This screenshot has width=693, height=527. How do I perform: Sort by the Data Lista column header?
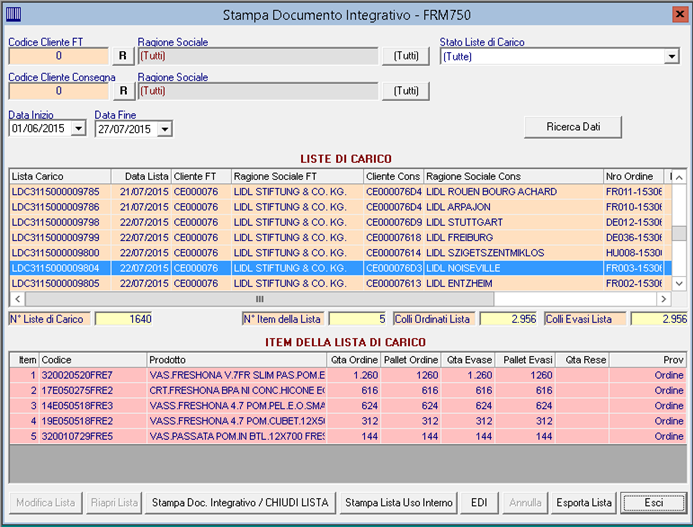(141, 176)
